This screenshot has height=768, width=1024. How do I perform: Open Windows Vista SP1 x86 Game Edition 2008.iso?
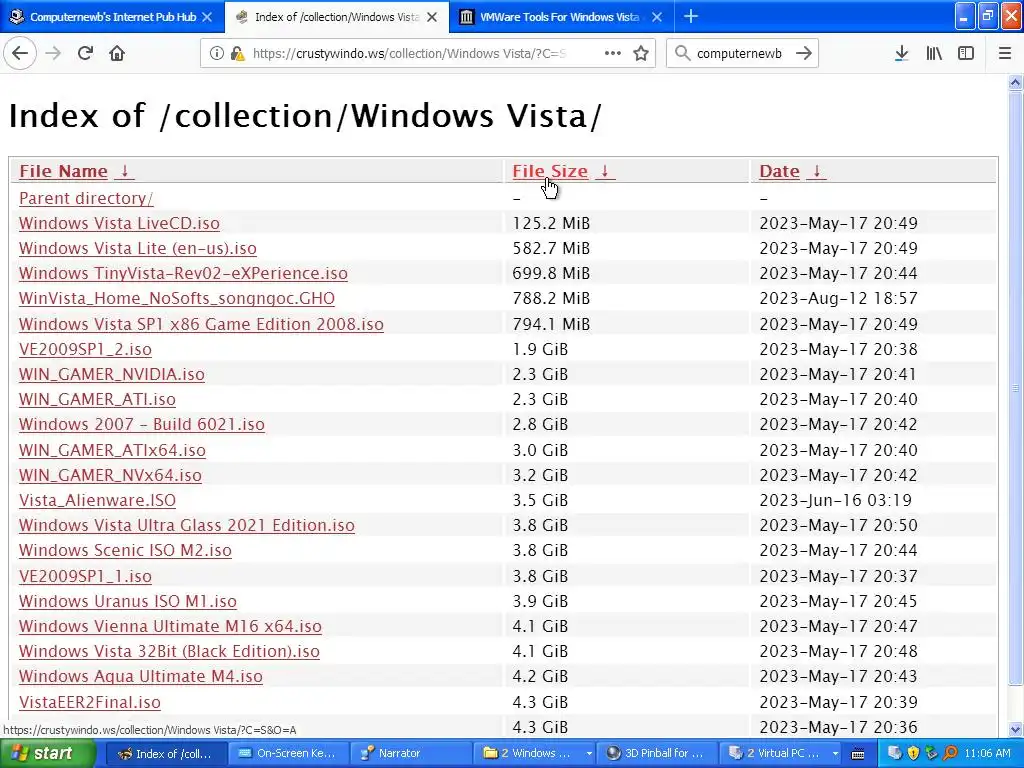201,324
